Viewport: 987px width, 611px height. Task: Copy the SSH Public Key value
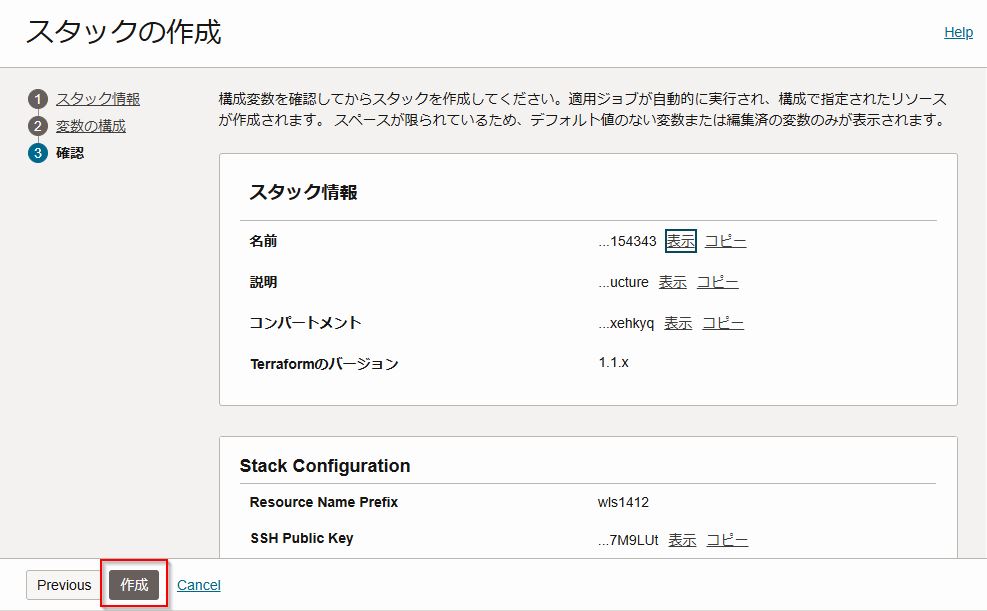tap(727, 540)
